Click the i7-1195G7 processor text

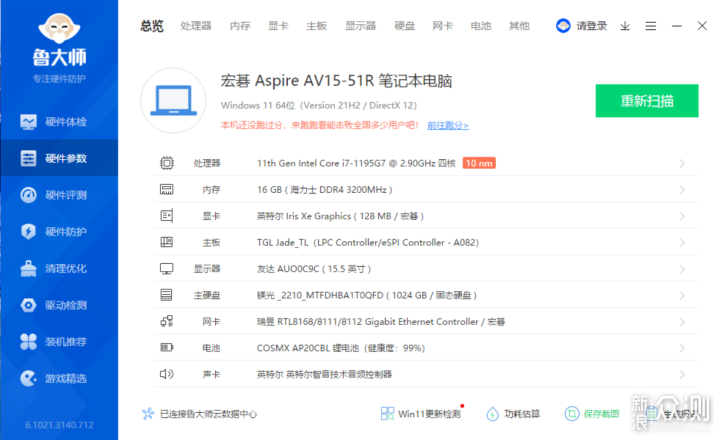(x=356, y=163)
